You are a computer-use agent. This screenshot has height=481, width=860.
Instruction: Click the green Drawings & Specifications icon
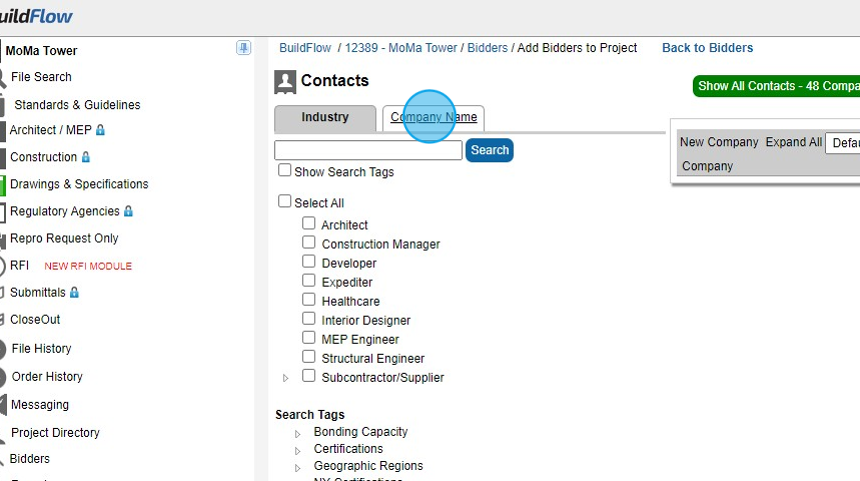point(2,185)
